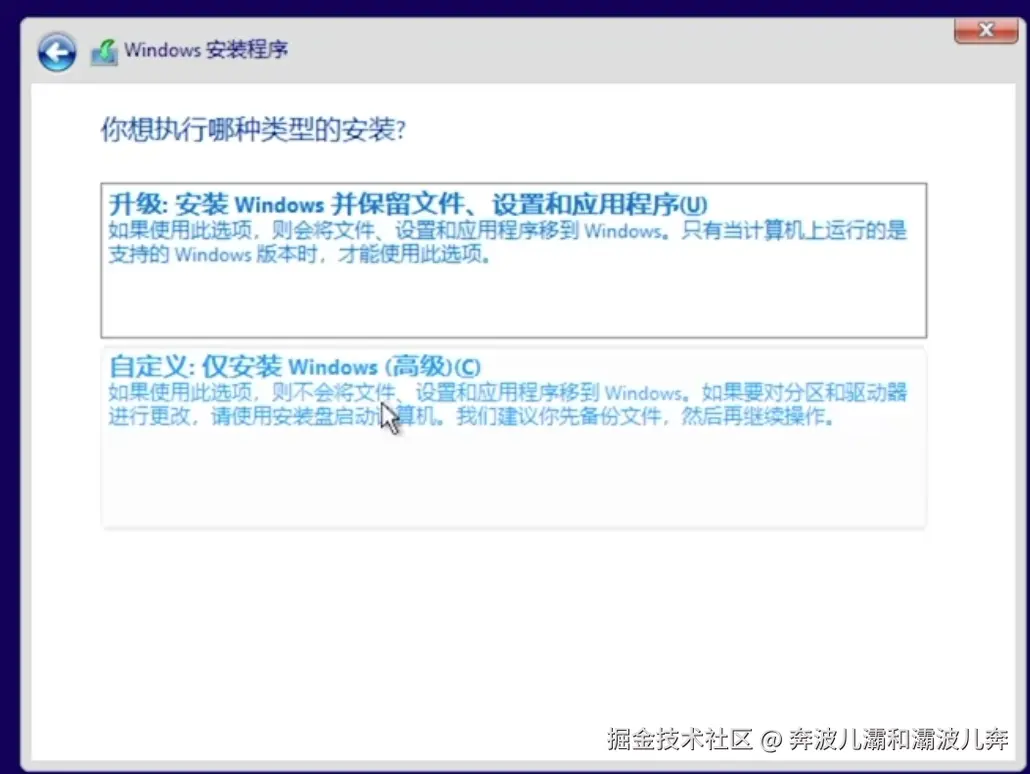The image size is (1030, 774).
Task: Close the Windows 安装程序 window
Action: [985, 30]
